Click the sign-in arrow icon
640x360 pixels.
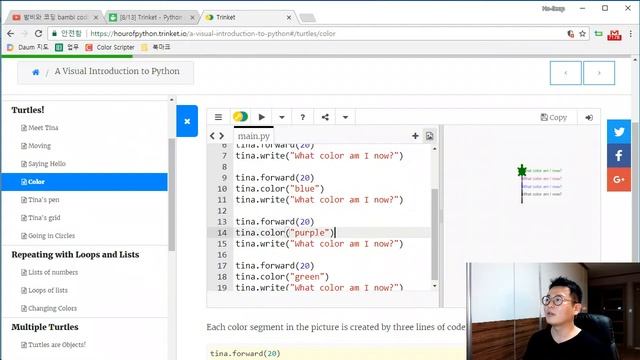tap(589, 118)
